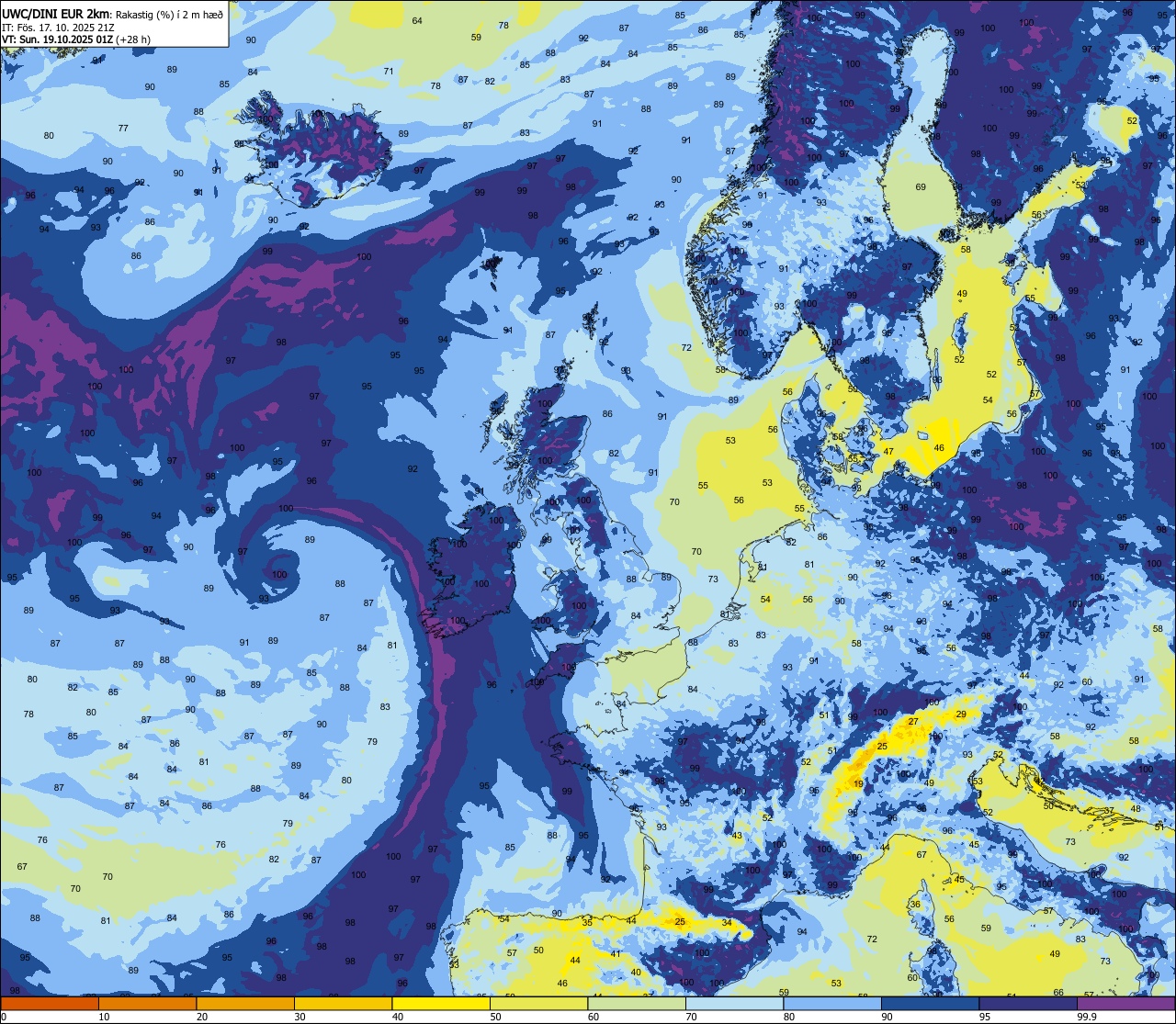Screen dimensions: 1176x1024
Task: Click the humidity value "77" west of Iceland
Action: (123, 128)
